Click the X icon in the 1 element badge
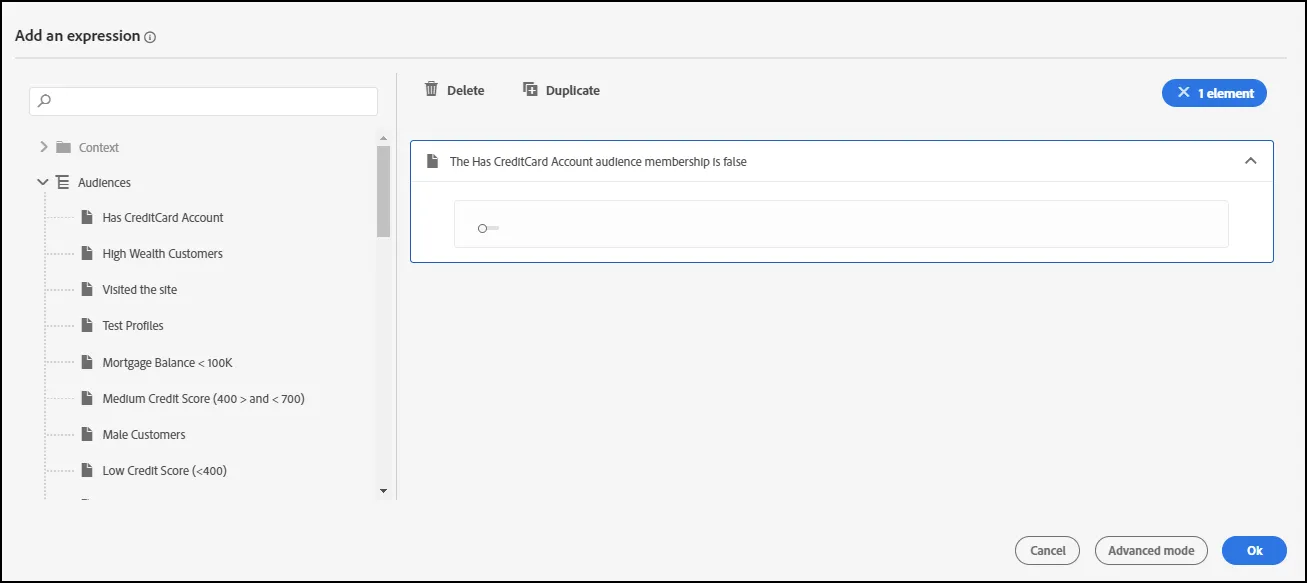Viewport: 1307px width, 583px height. click(x=1184, y=93)
